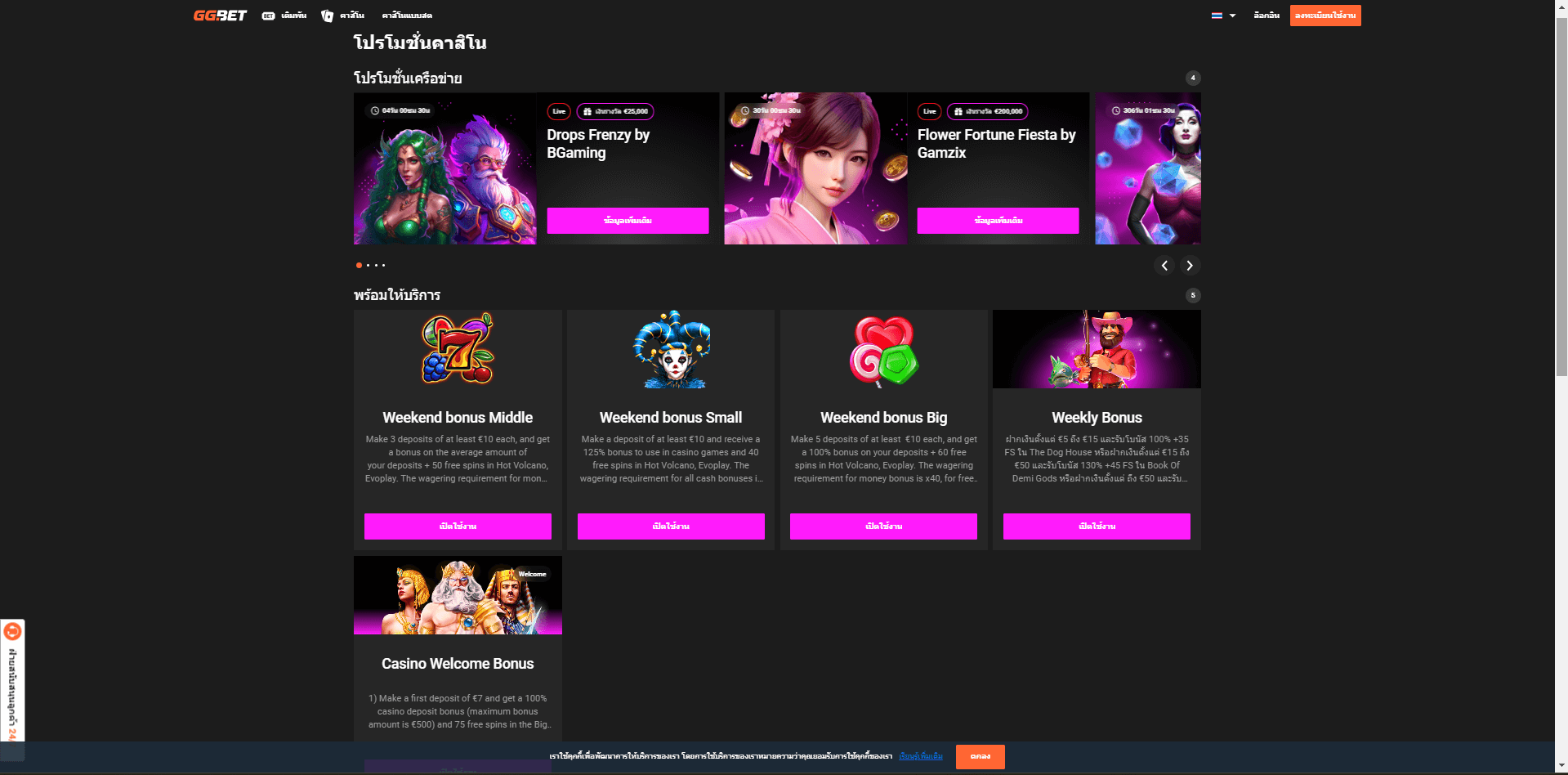This screenshot has width=1568, height=775.
Task: Click the Flower Fortune Fiesta by Gamzix title
Action: click(x=996, y=144)
